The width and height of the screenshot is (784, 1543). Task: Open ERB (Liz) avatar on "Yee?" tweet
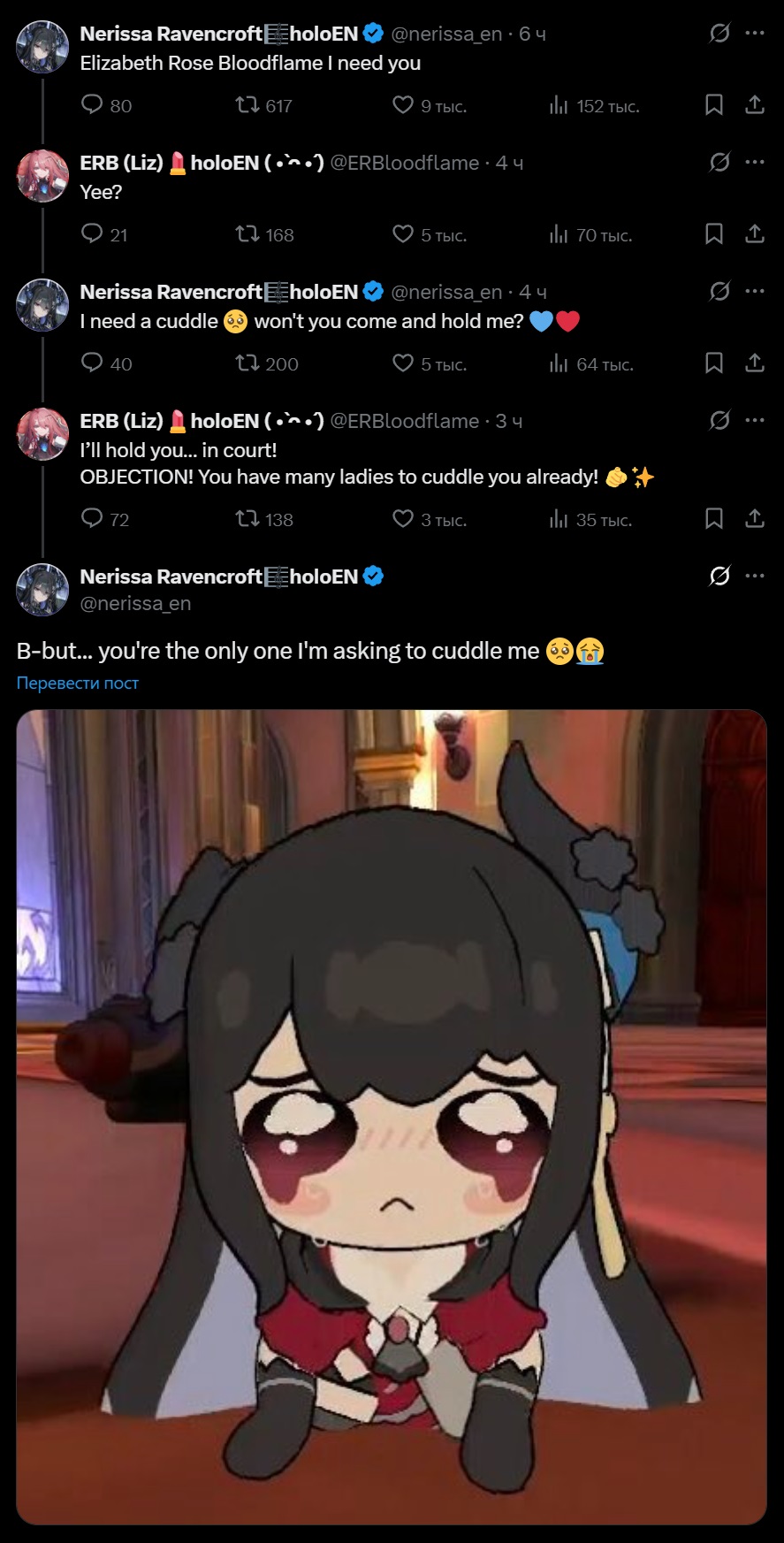click(42, 176)
